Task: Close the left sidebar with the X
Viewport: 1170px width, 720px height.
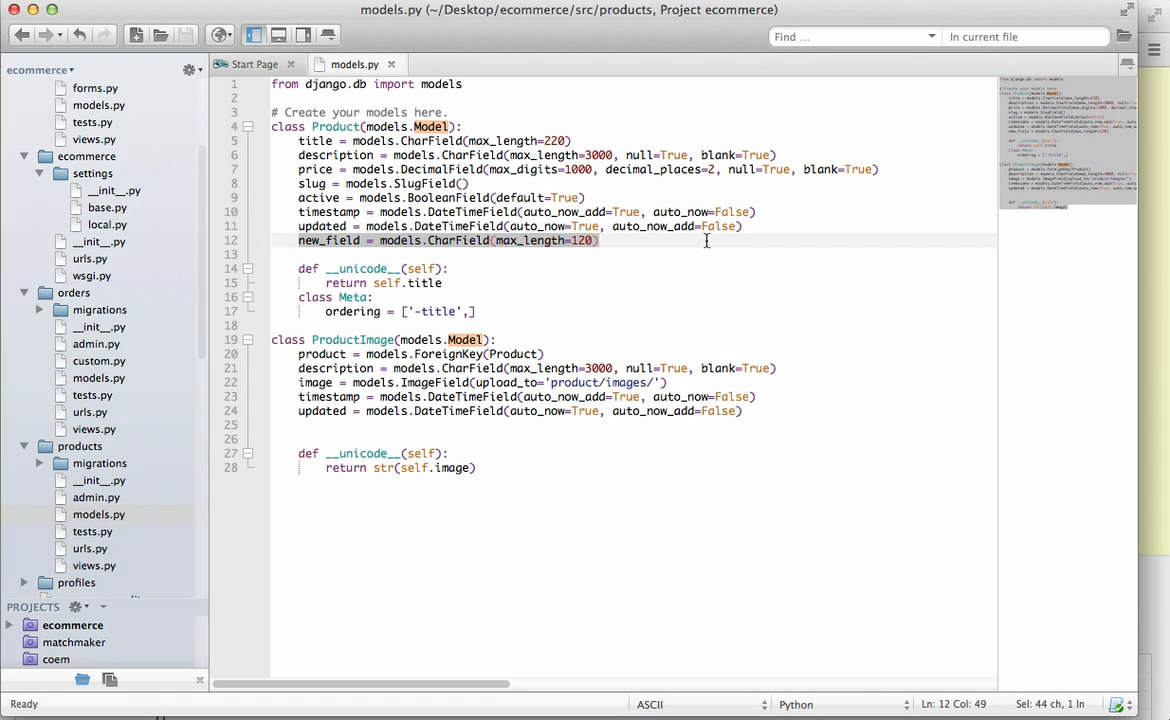Action: tap(199, 680)
